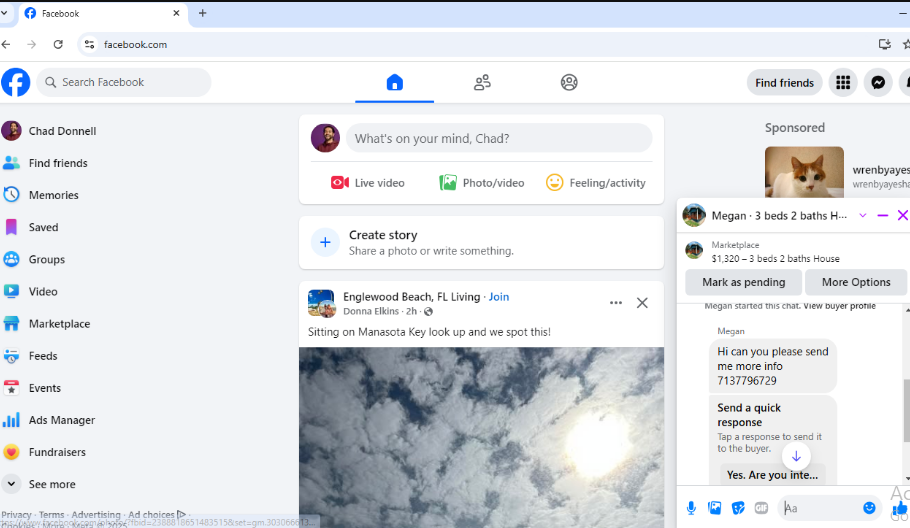Click Terms footer link

pyautogui.click(x=52, y=515)
